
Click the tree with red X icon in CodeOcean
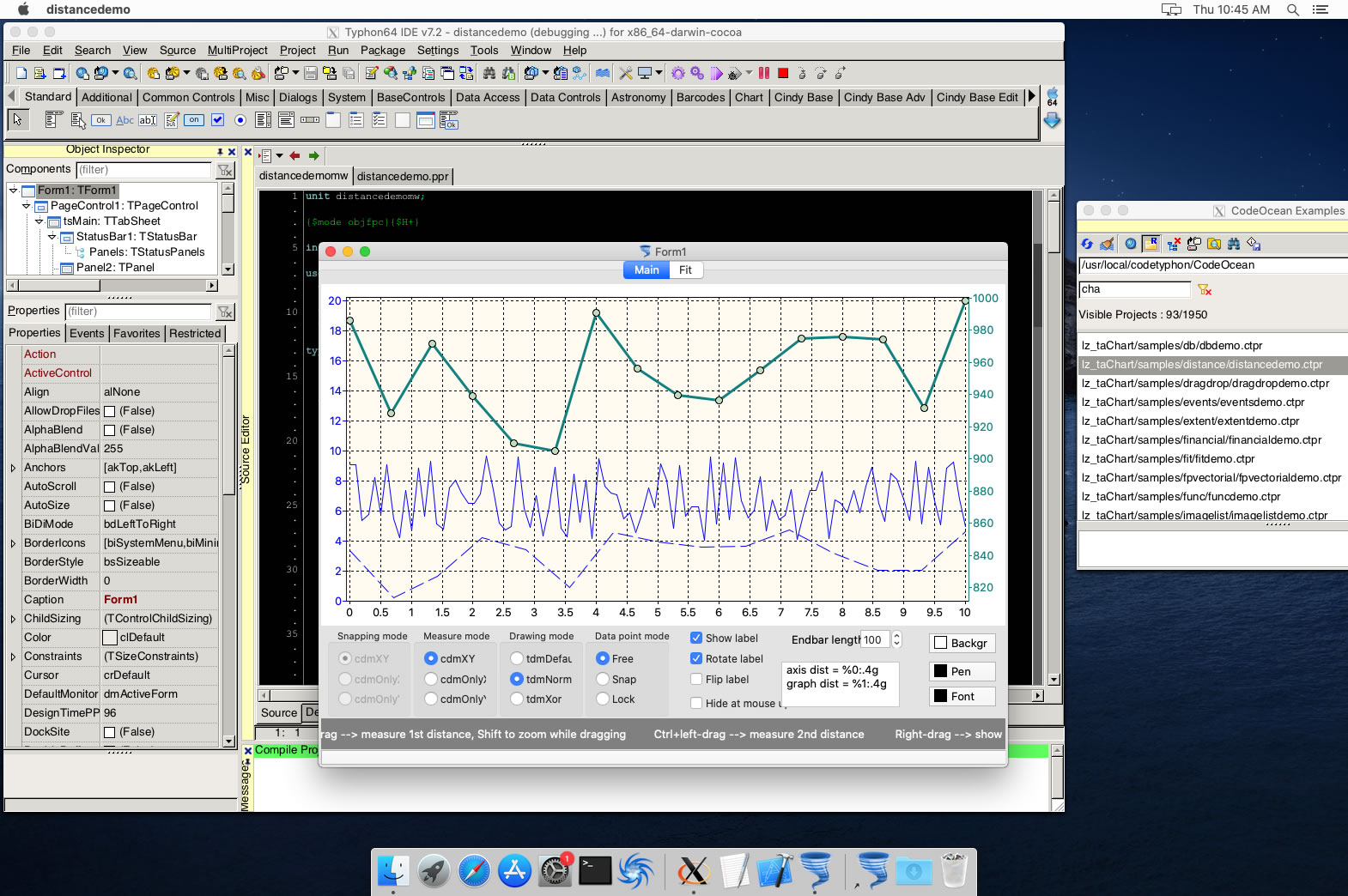1173,244
